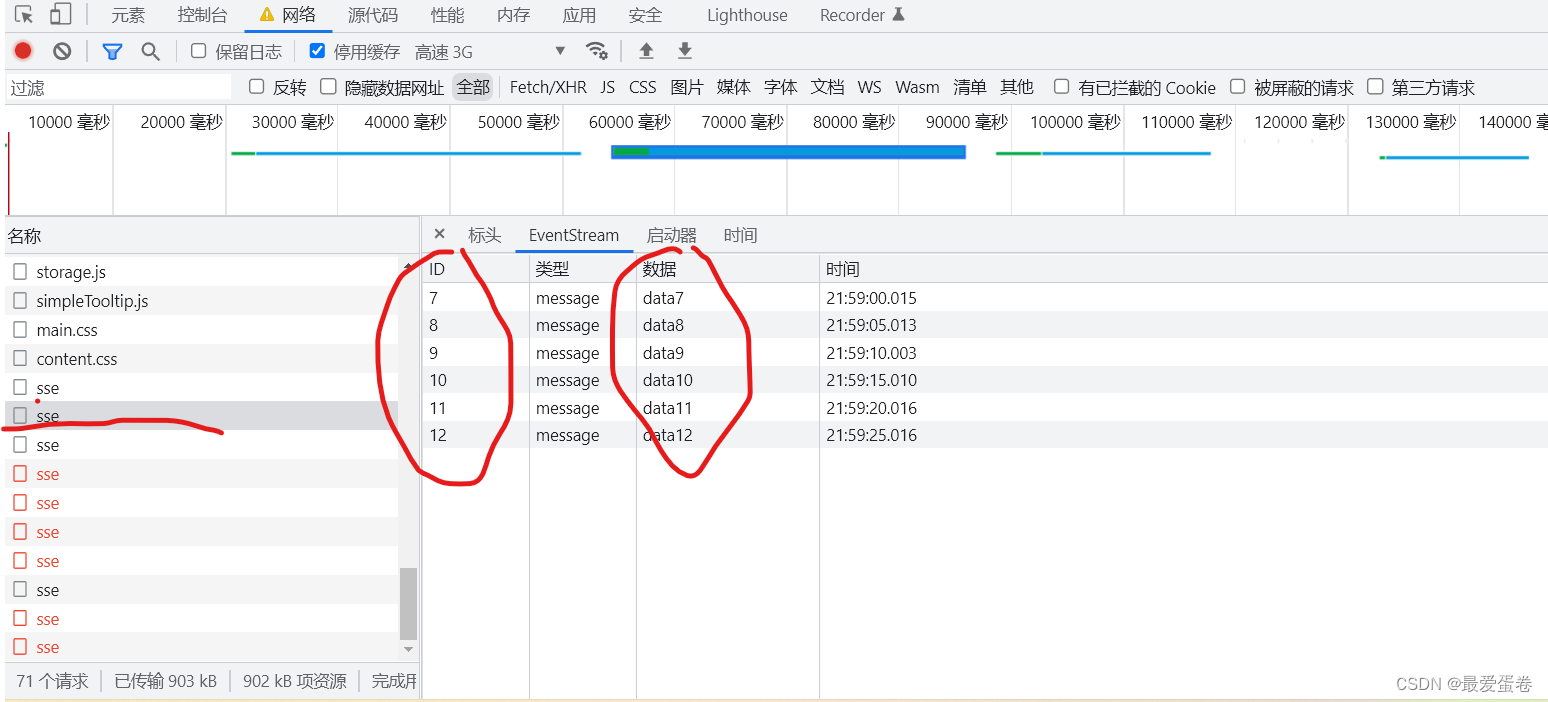This screenshot has width=1548, height=702.
Task: Enable the 反转 filter checkbox
Action: 256,87
